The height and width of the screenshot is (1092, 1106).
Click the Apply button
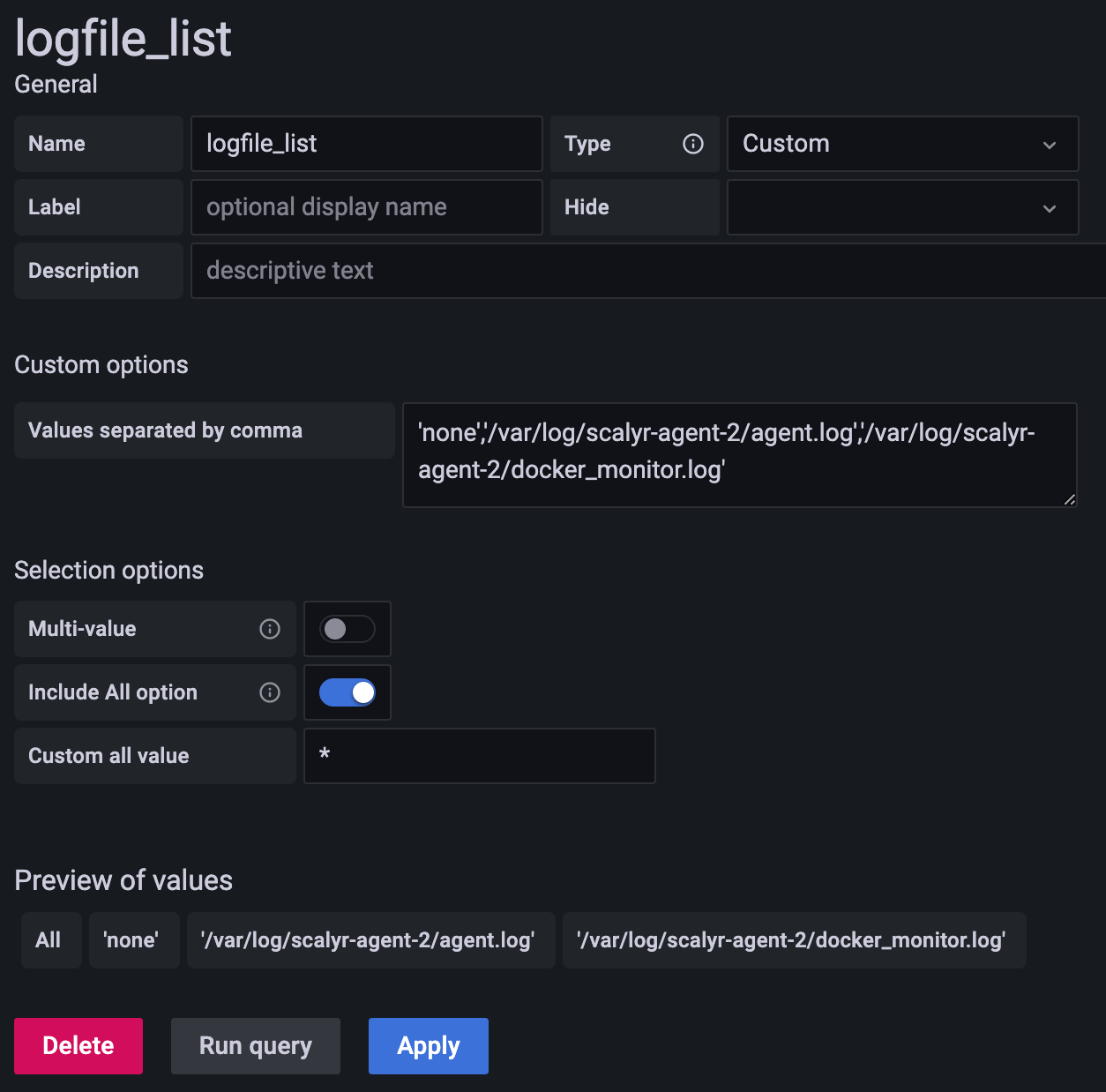428,1045
